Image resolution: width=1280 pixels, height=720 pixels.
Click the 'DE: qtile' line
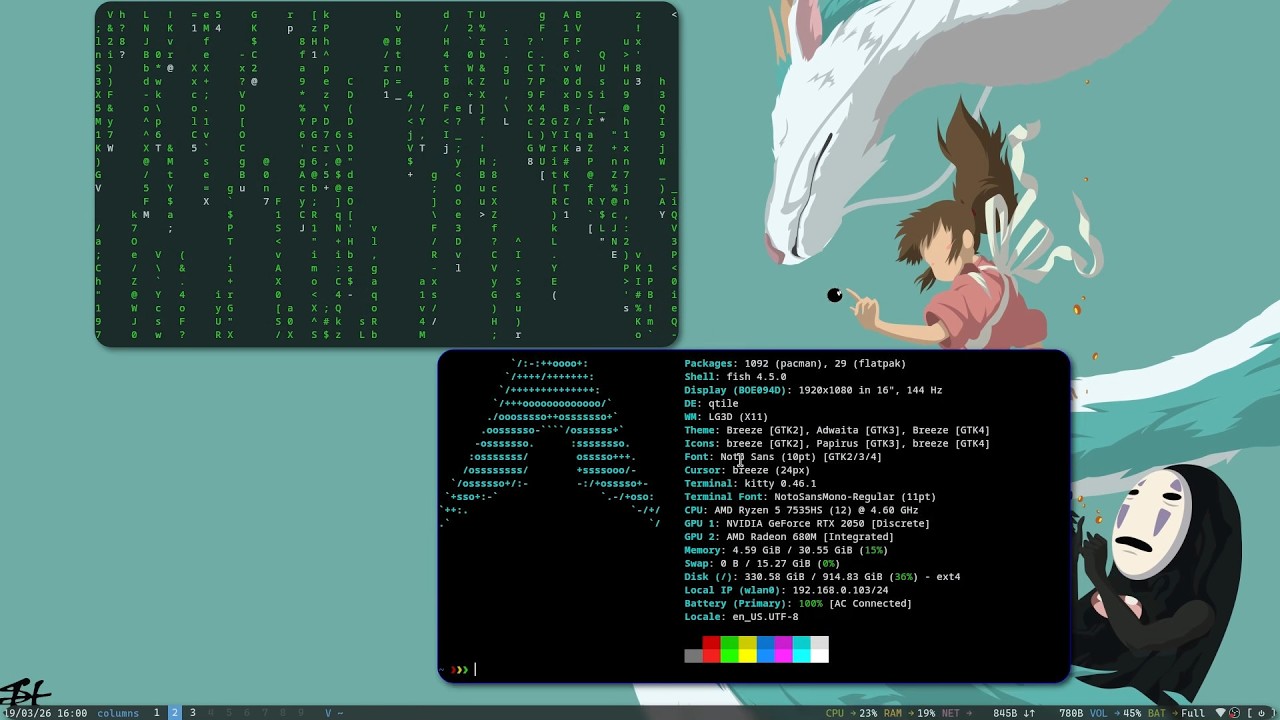[x=711, y=403]
